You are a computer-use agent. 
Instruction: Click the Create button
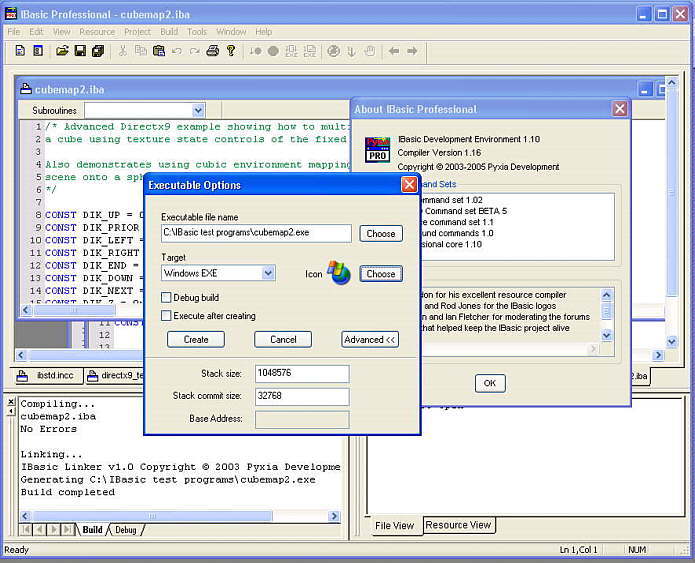196,340
